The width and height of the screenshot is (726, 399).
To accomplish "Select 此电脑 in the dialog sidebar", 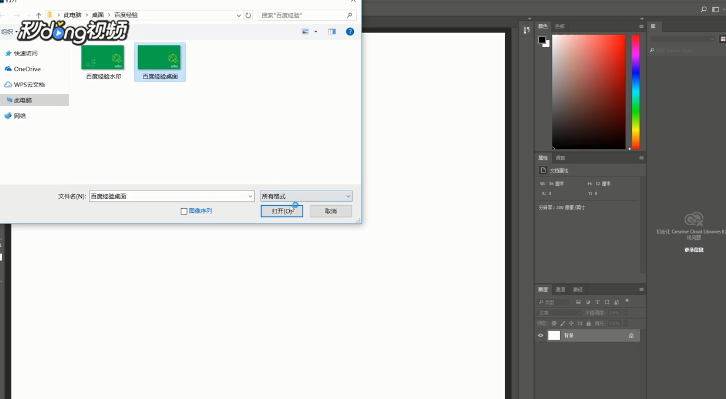I will [35, 100].
